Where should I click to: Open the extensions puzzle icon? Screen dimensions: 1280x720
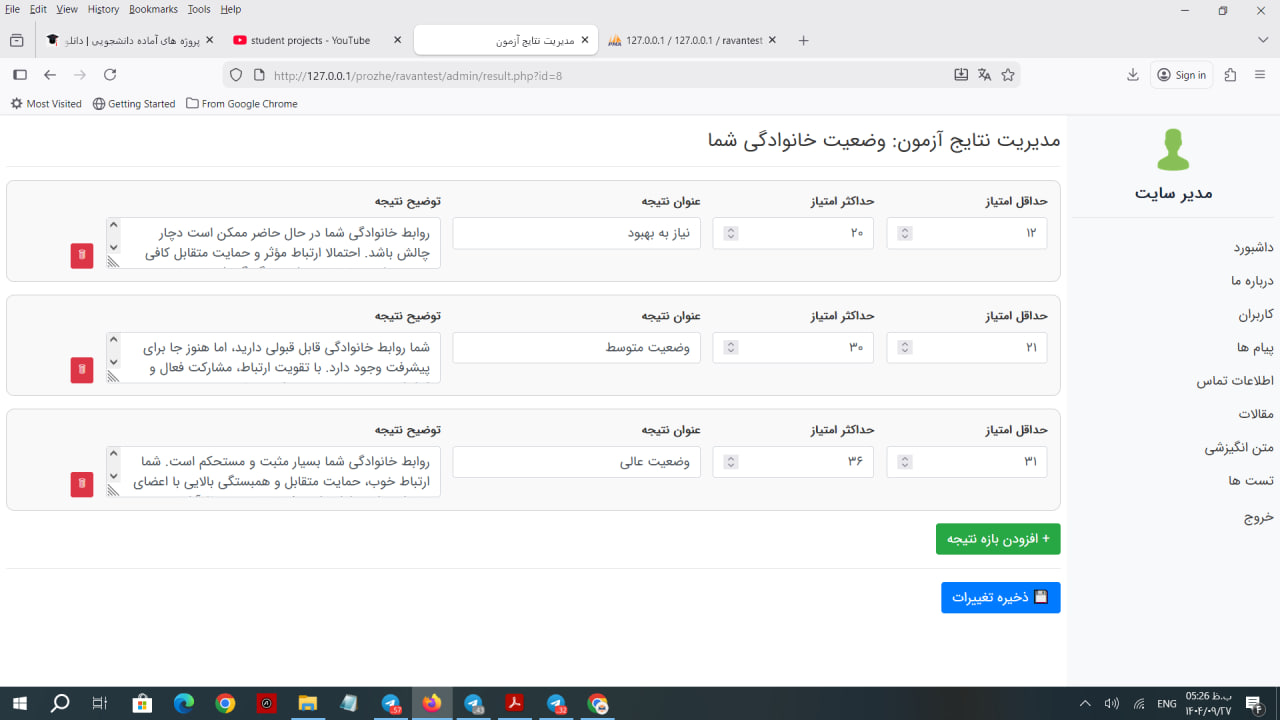click(1230, 75)
